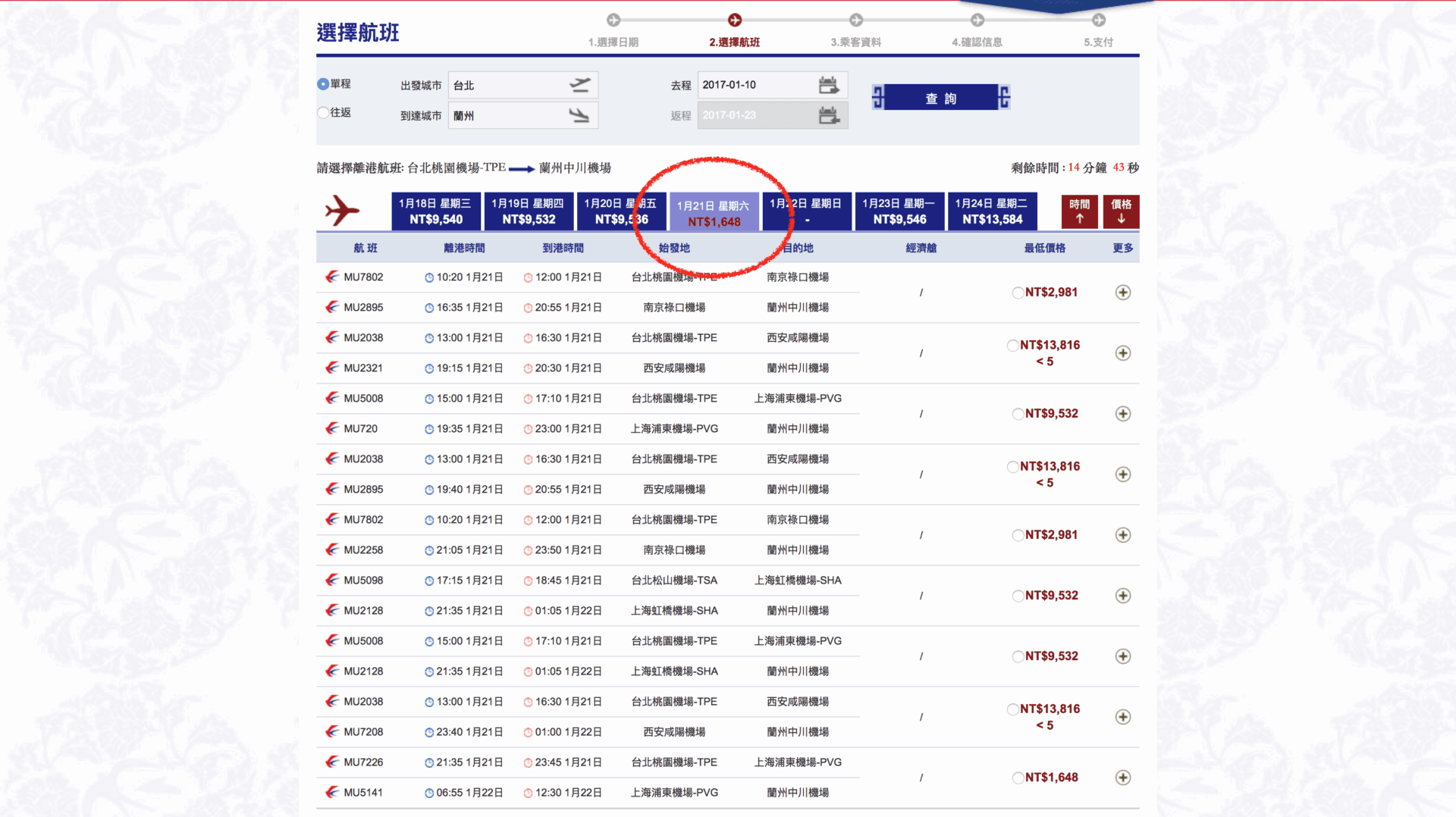1456x817 pixels.
Task: Select the NT$2,981 fare for MU7802 and MU2895
Action: coord(1018,293)
